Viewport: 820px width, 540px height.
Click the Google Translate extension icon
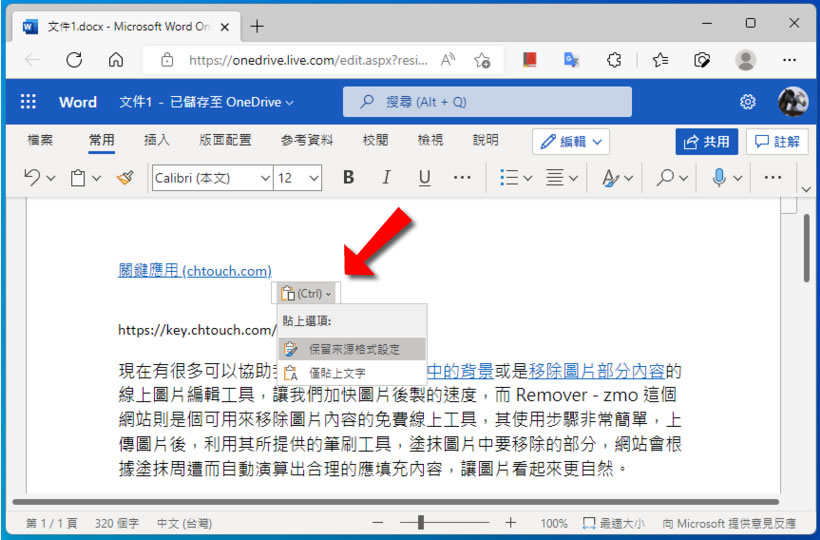(x=571, y=60)
